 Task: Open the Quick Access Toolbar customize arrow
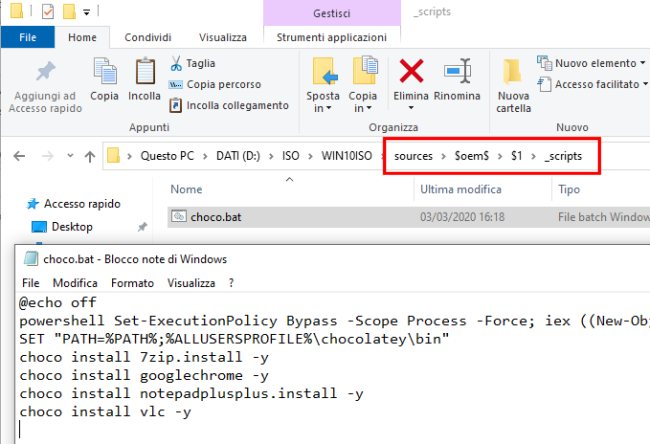click(86, 12)
